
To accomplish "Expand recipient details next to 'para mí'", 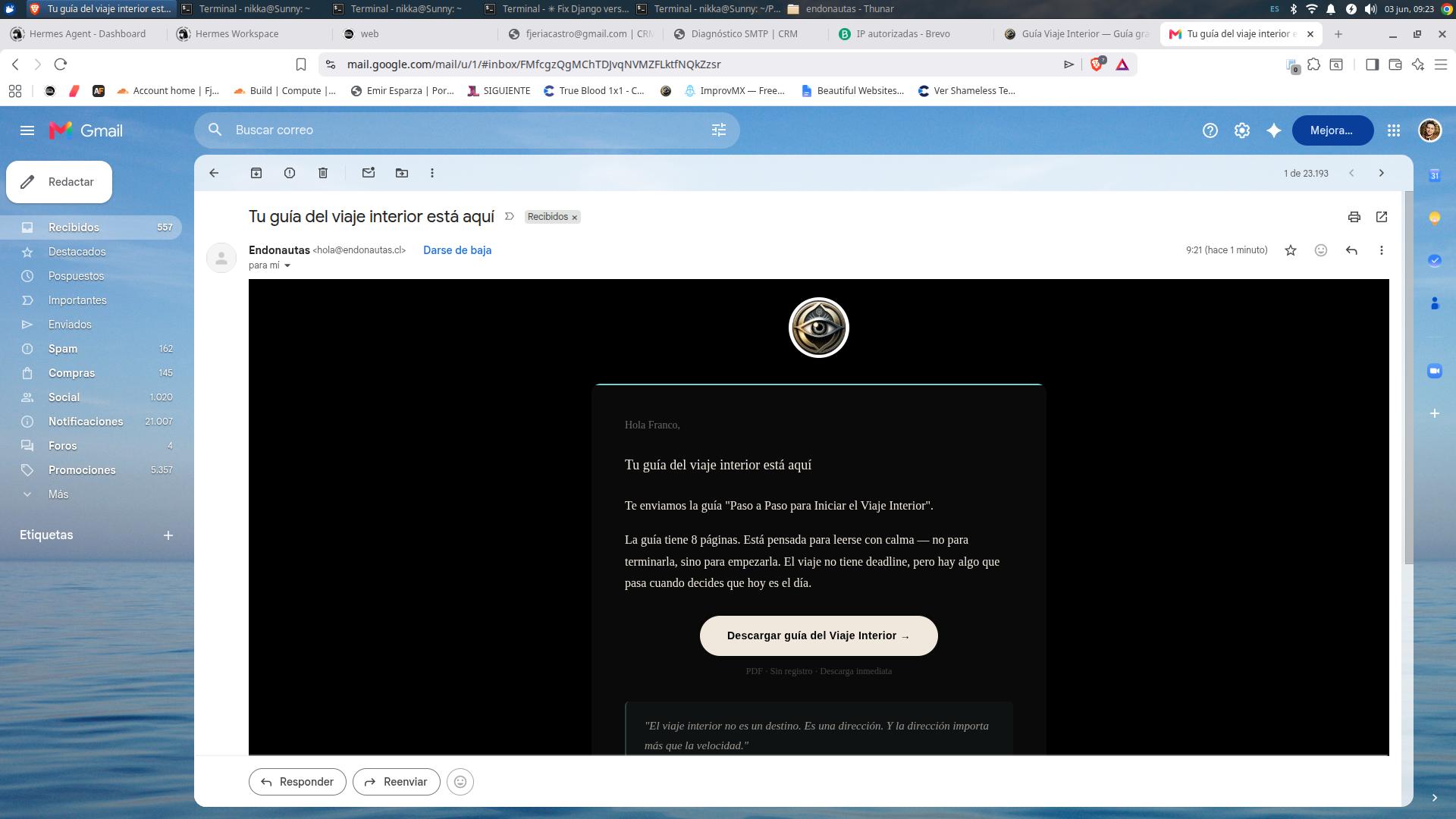I will 287,265.
